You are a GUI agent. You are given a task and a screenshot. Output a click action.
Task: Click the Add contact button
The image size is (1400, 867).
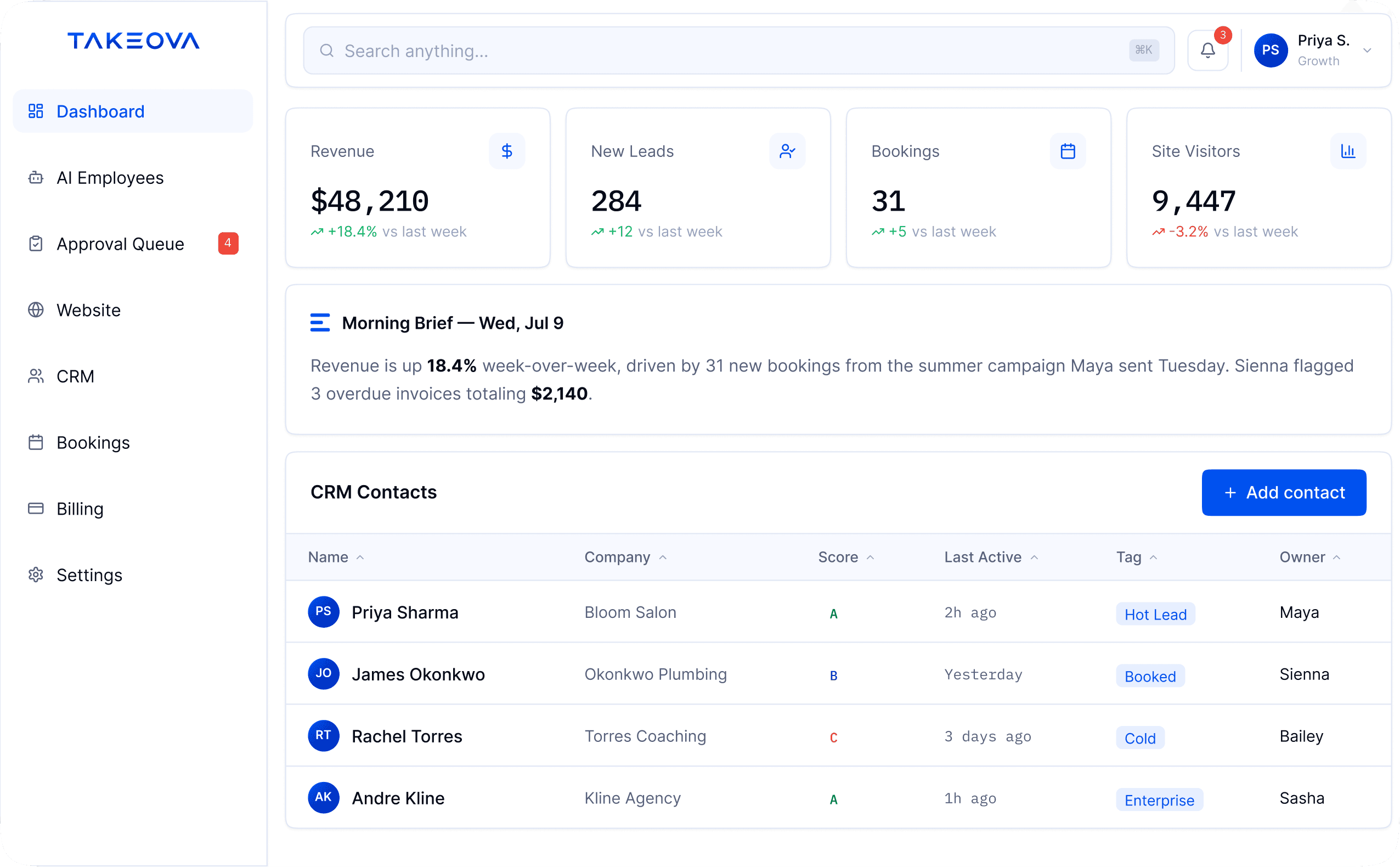(1284, 493)
